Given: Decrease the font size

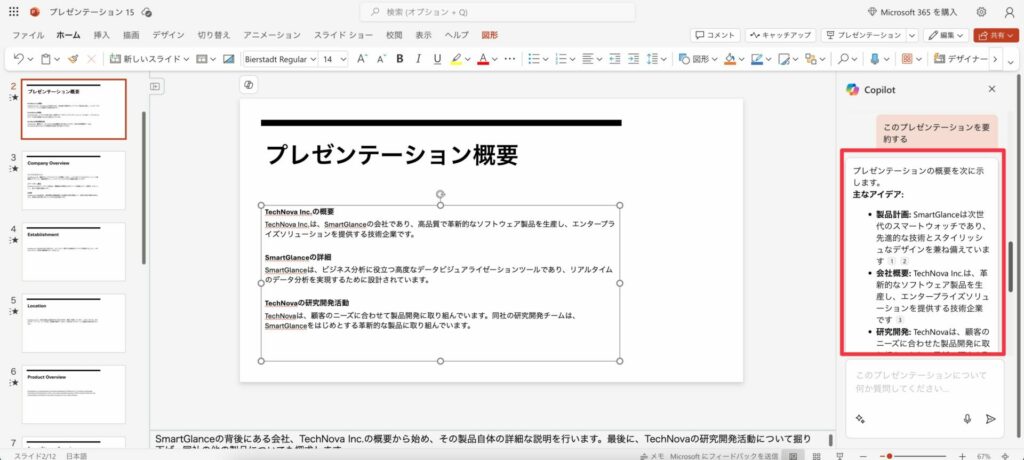Looking at the screenshot, I should (x=381, y=59).
